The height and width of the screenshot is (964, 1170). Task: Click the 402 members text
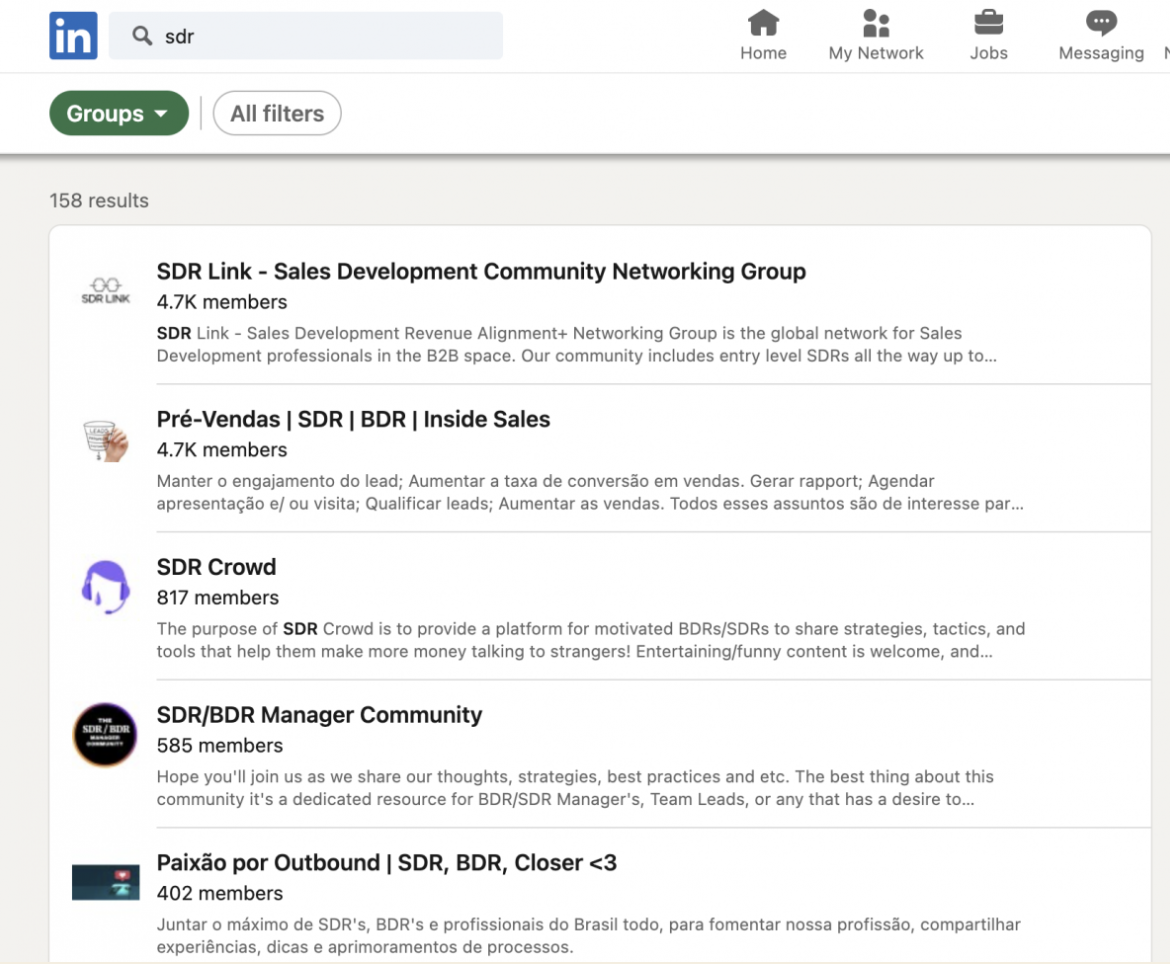point(220,893)
